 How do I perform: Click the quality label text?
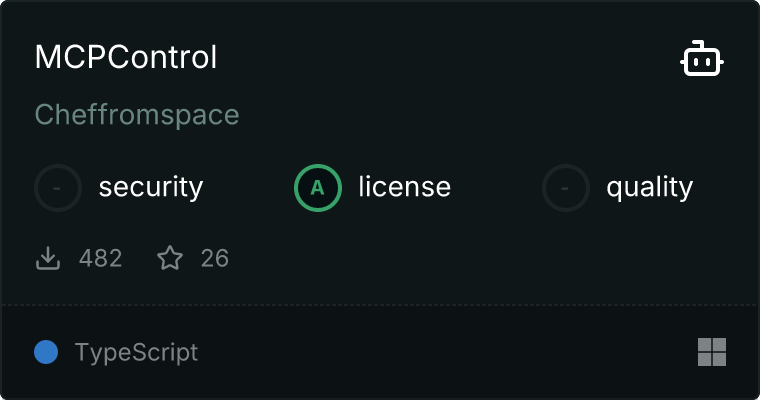pyautogui.click(x=649, y=187)
